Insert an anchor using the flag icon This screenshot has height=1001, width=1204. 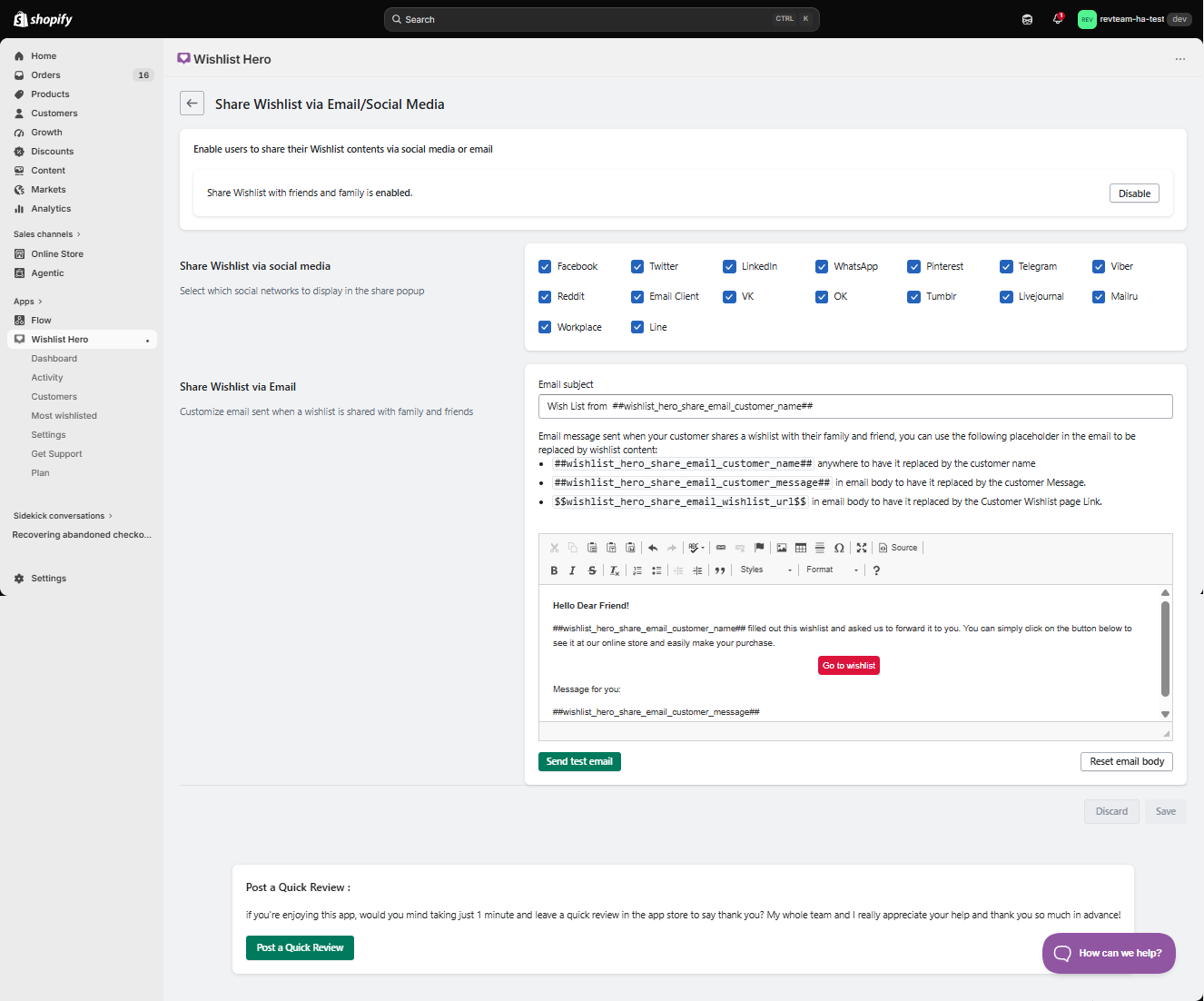click(x=759, y=548)
